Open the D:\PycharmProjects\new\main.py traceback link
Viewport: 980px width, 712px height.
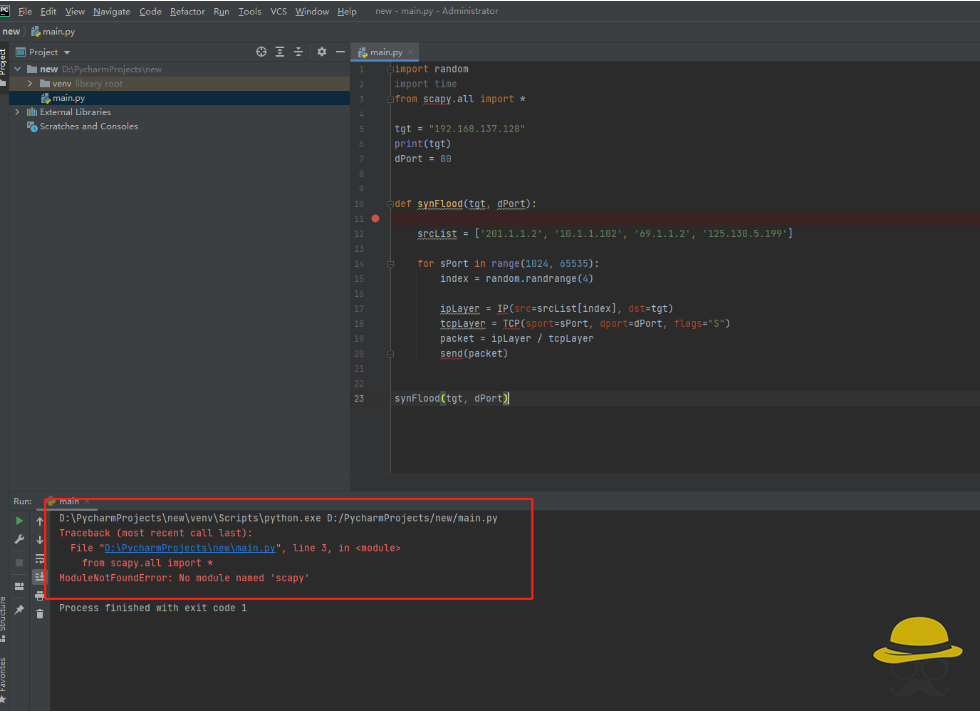pos(190,548)
